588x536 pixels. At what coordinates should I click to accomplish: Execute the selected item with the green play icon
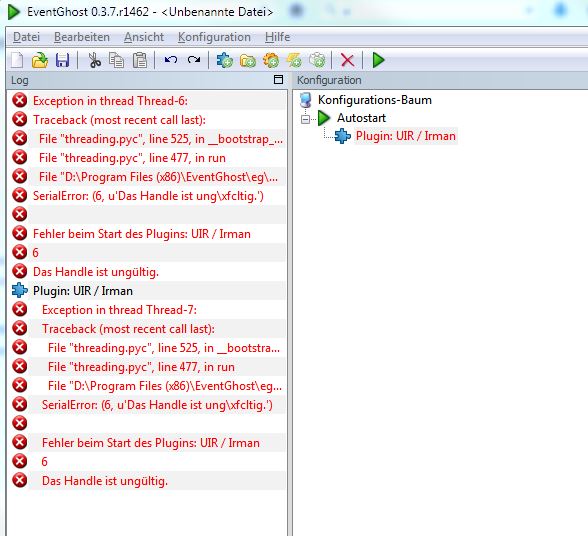pos(378,60)
